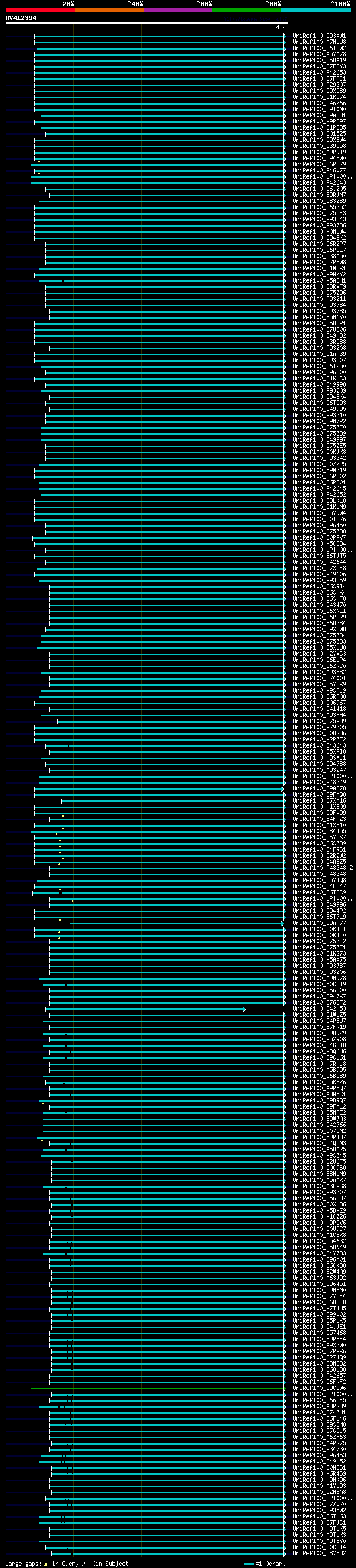Select hit label UniRef100_P29307

click(x=319, y=85)
